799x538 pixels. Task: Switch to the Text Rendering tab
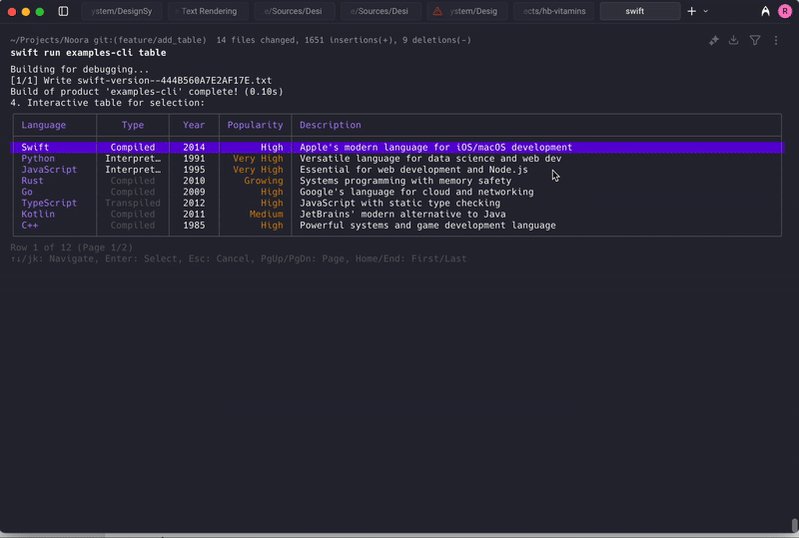[209, 11]
